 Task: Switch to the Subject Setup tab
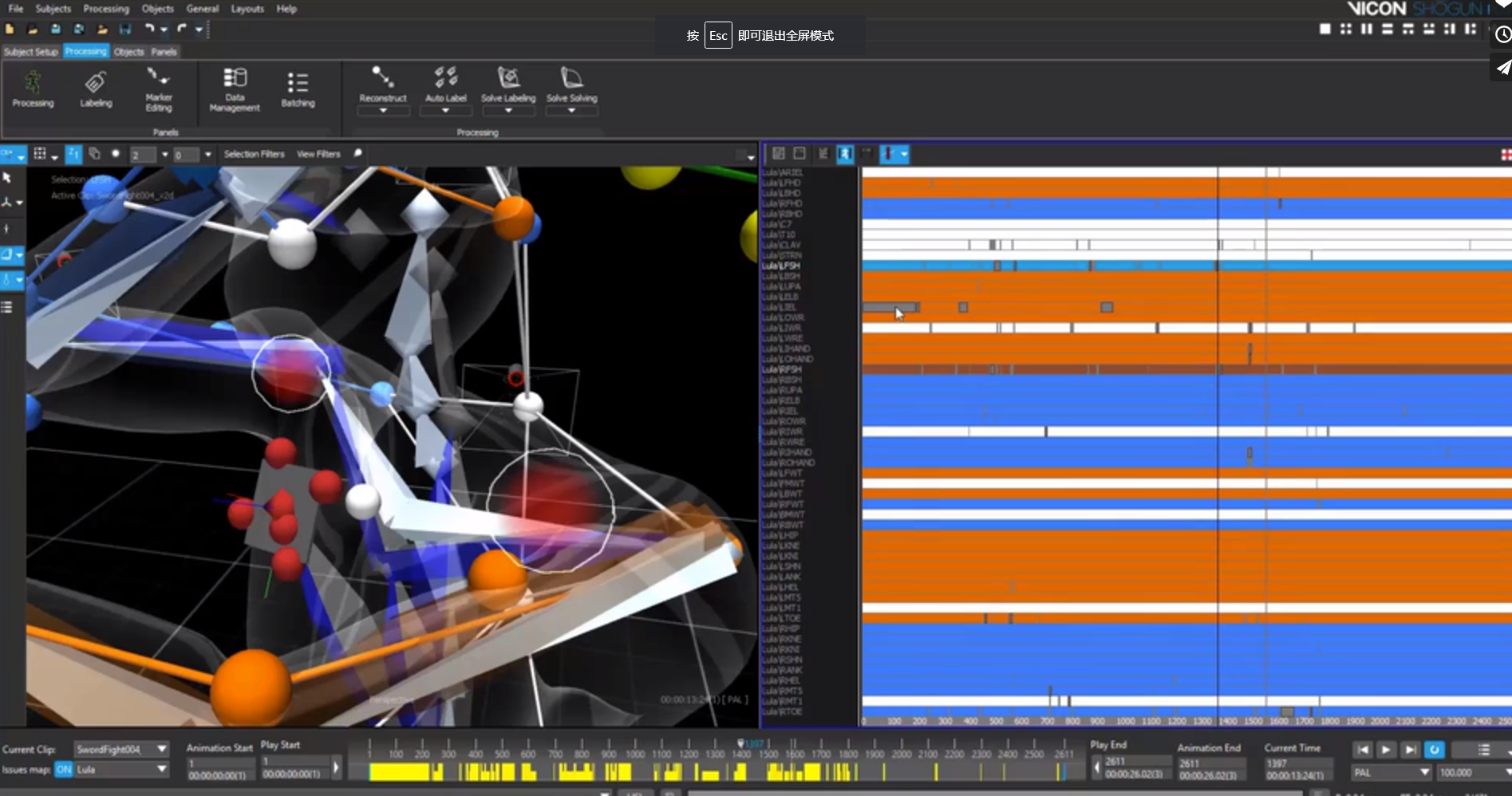tap(31, 52)
